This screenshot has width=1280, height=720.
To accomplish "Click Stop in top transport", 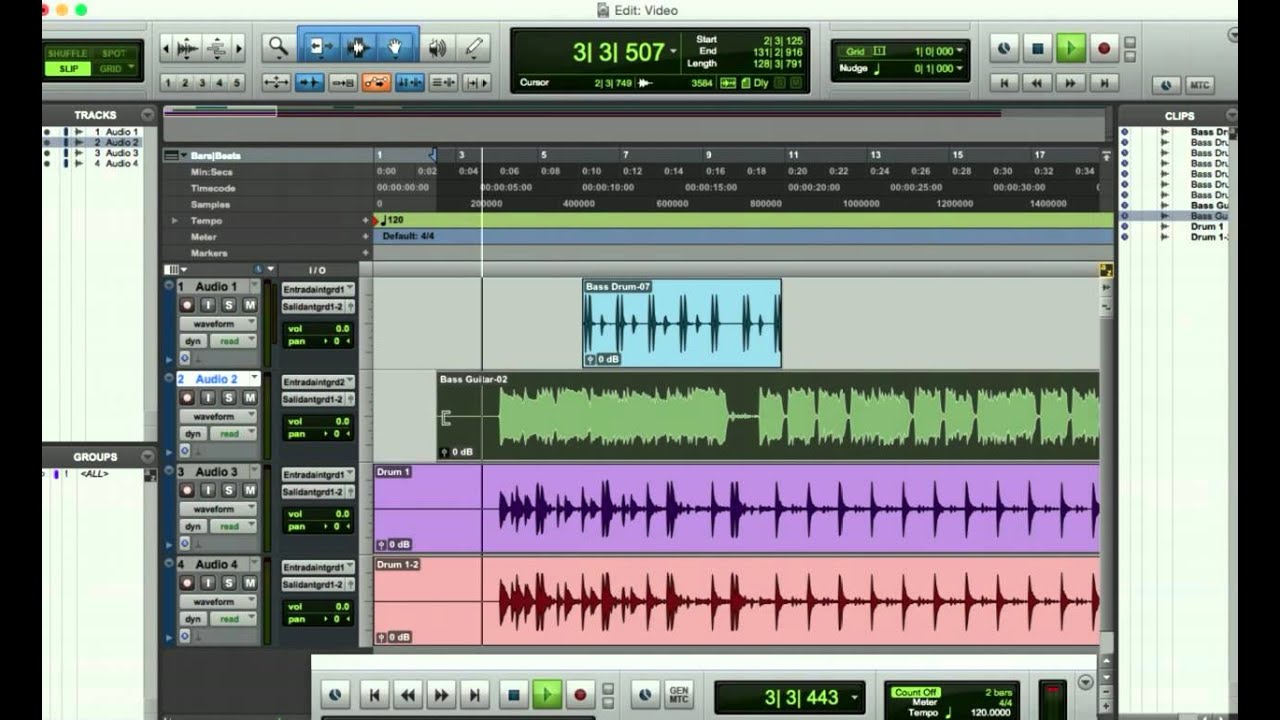I will [1037, 48].
